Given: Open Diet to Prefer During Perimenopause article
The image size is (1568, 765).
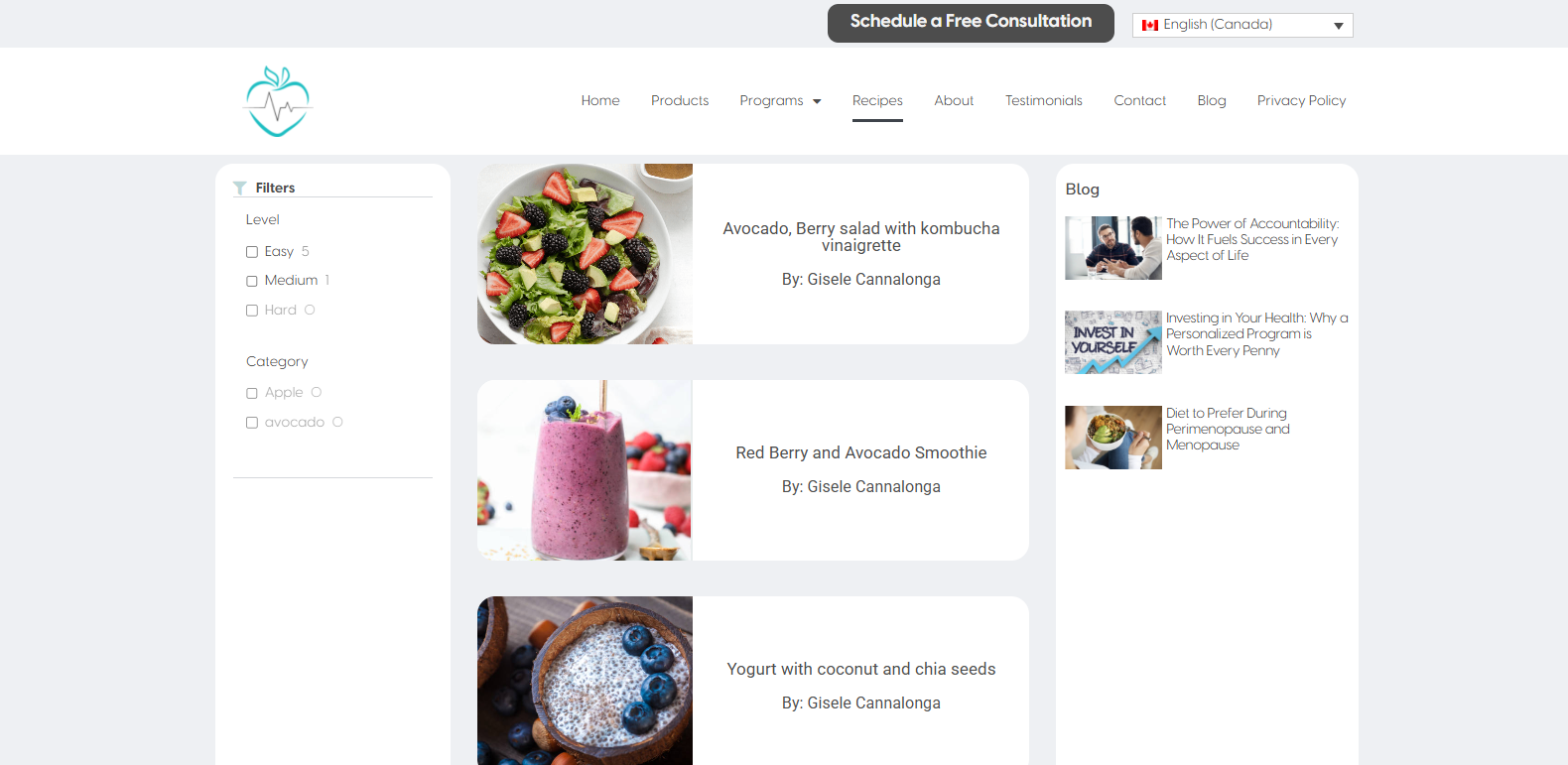Looking at the screenshot, I should point(1228,429).
